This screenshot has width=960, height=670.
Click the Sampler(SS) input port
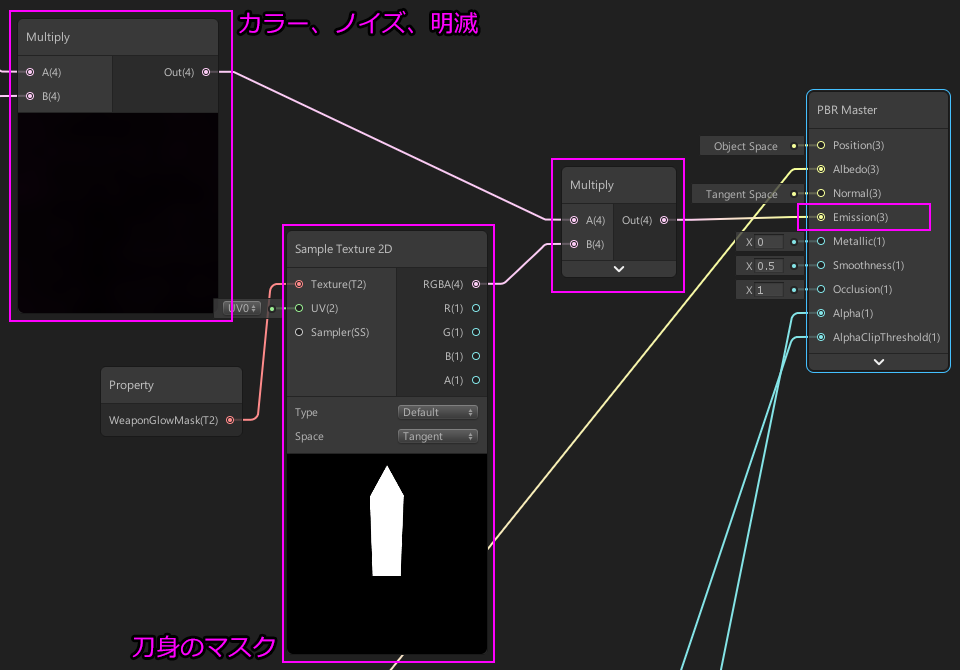coord(299,333)
